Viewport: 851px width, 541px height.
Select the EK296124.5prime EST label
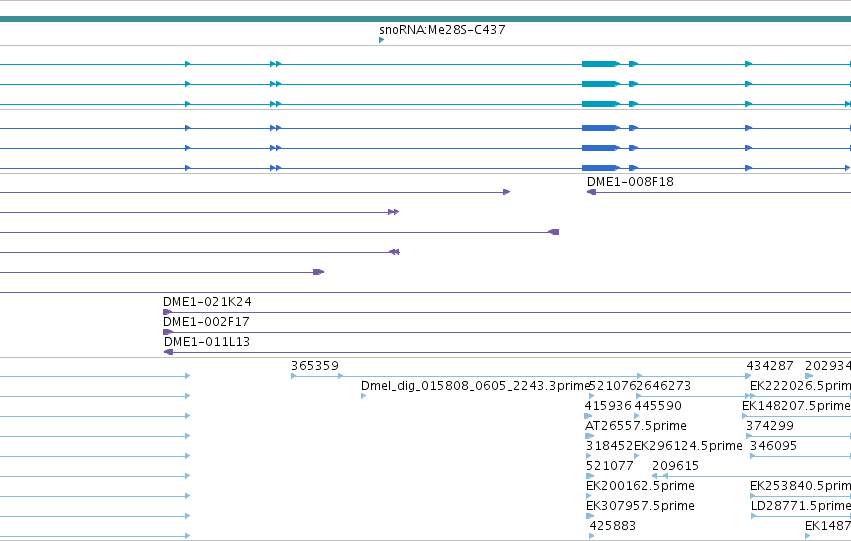(688, 446)
